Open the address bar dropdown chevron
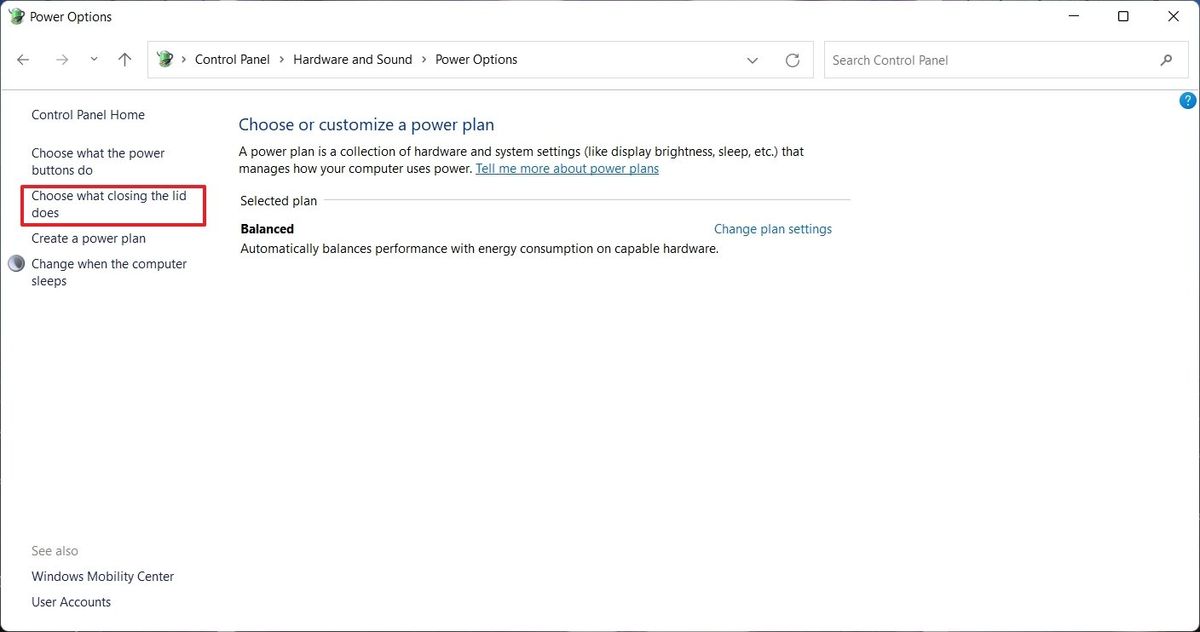 pos(752,60)
